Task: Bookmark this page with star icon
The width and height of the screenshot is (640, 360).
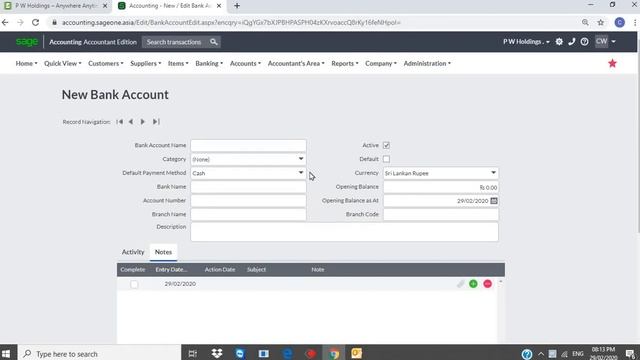Action: point(601,22)
